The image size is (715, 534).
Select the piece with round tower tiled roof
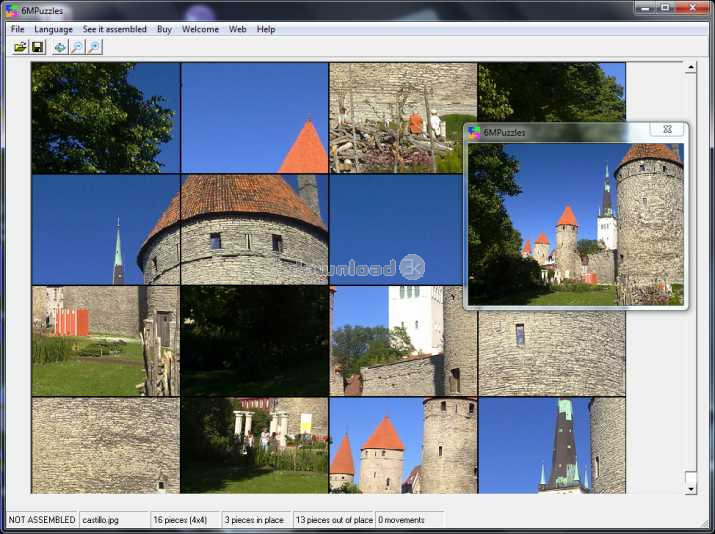(x=254, y=230)
